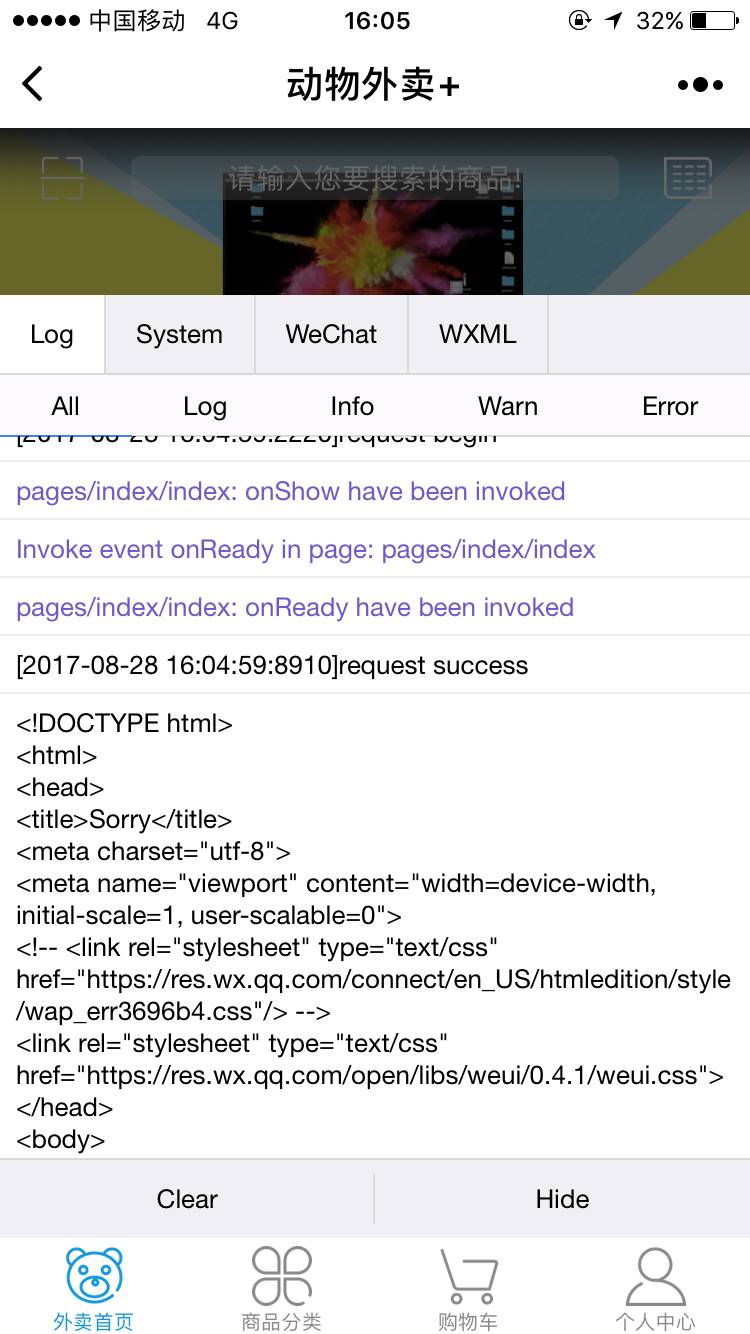Filter logs by Warn
Screen dimensions: 750x1334
tap(508, 406)
